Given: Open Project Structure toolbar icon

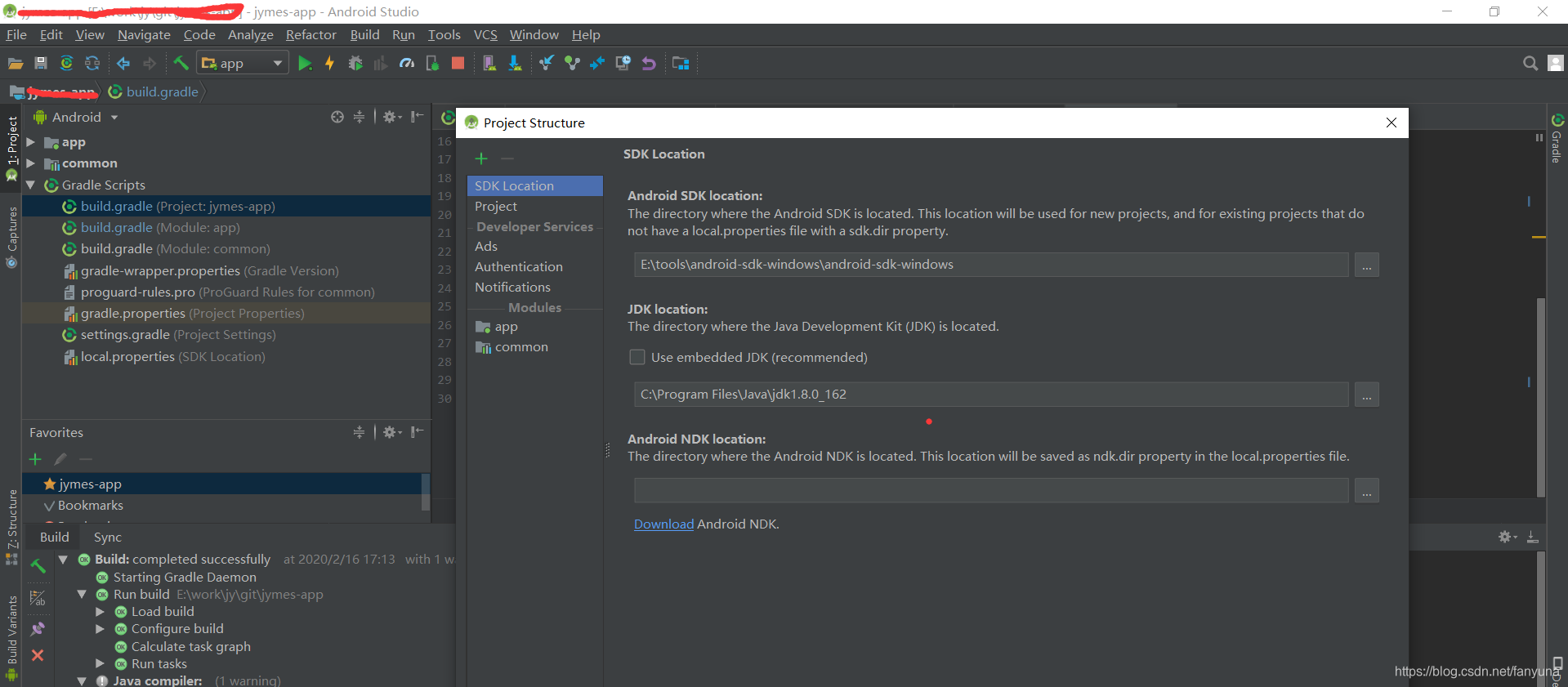Looking at the screenshot, I should (681, 63).
